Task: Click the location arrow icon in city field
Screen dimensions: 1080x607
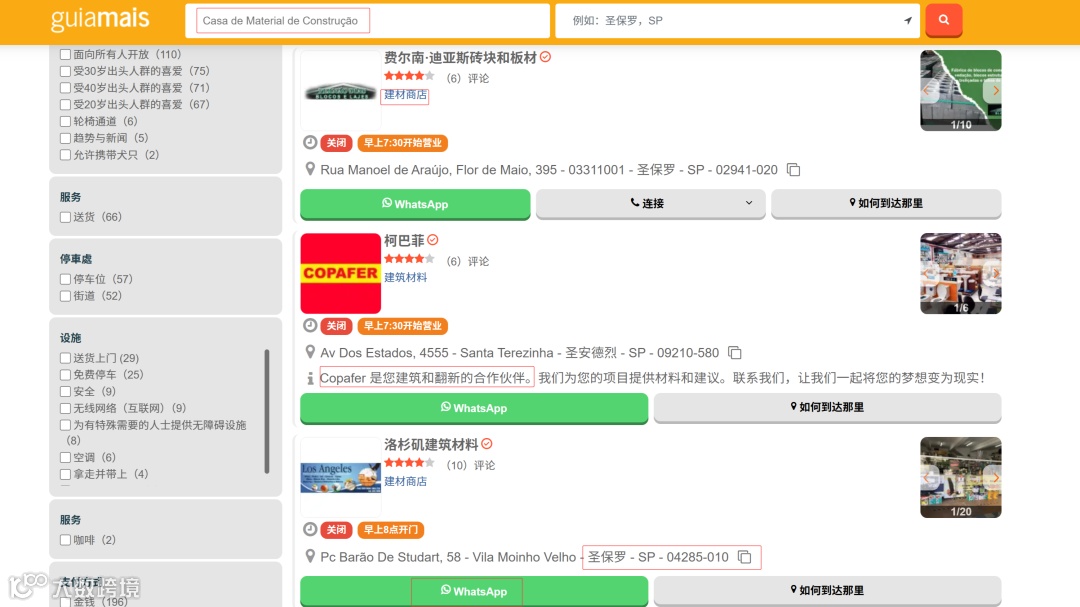Action: pos(908,21)
